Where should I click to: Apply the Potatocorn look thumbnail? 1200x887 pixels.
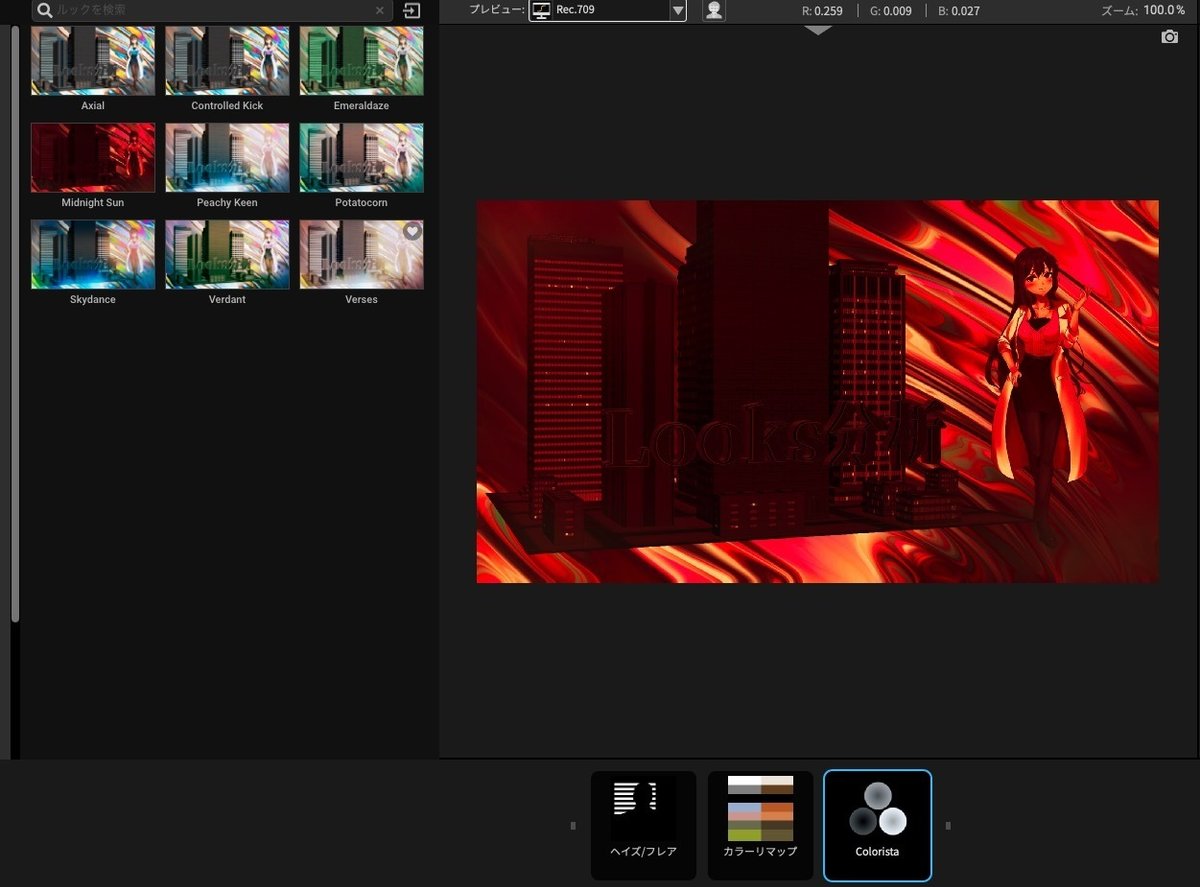point(361,157)
